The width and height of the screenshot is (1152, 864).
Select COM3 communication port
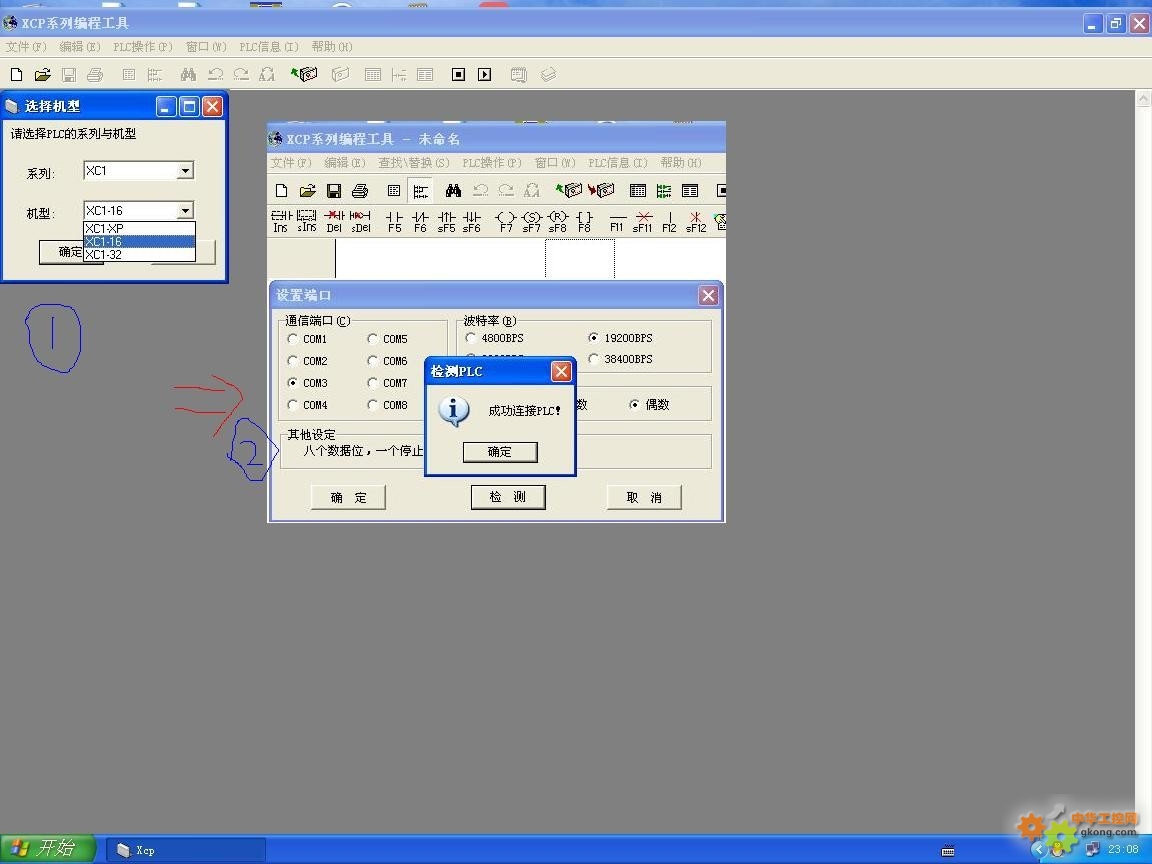tap(308, 383)
